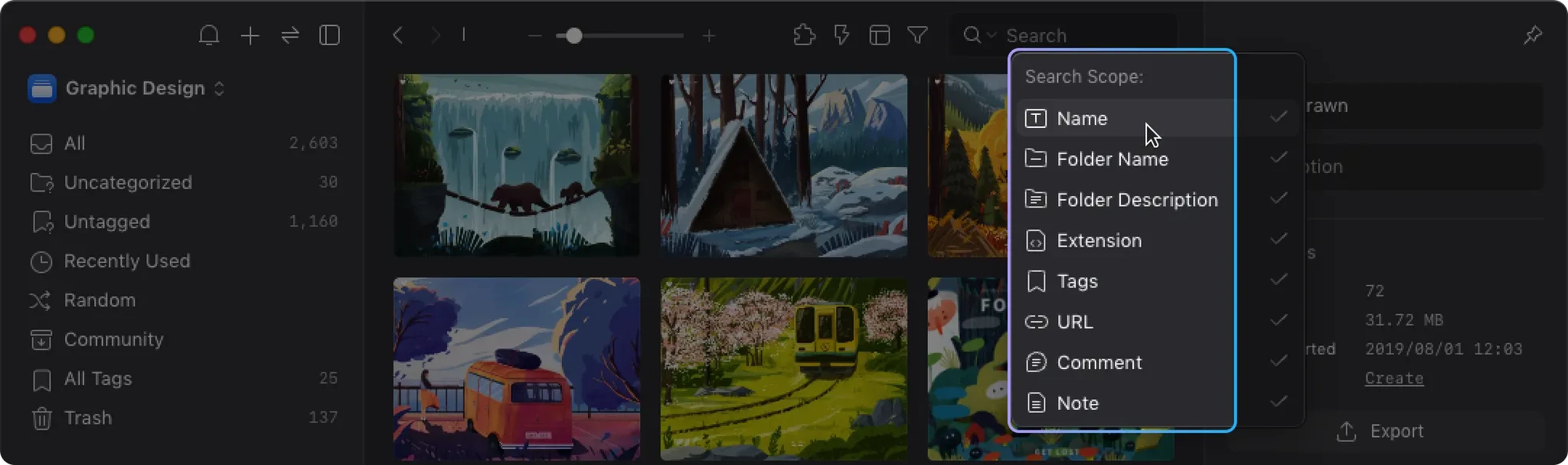Click the Trash count 137
The width and height of the screenshot is (1568, 465).
pos(323,418)
